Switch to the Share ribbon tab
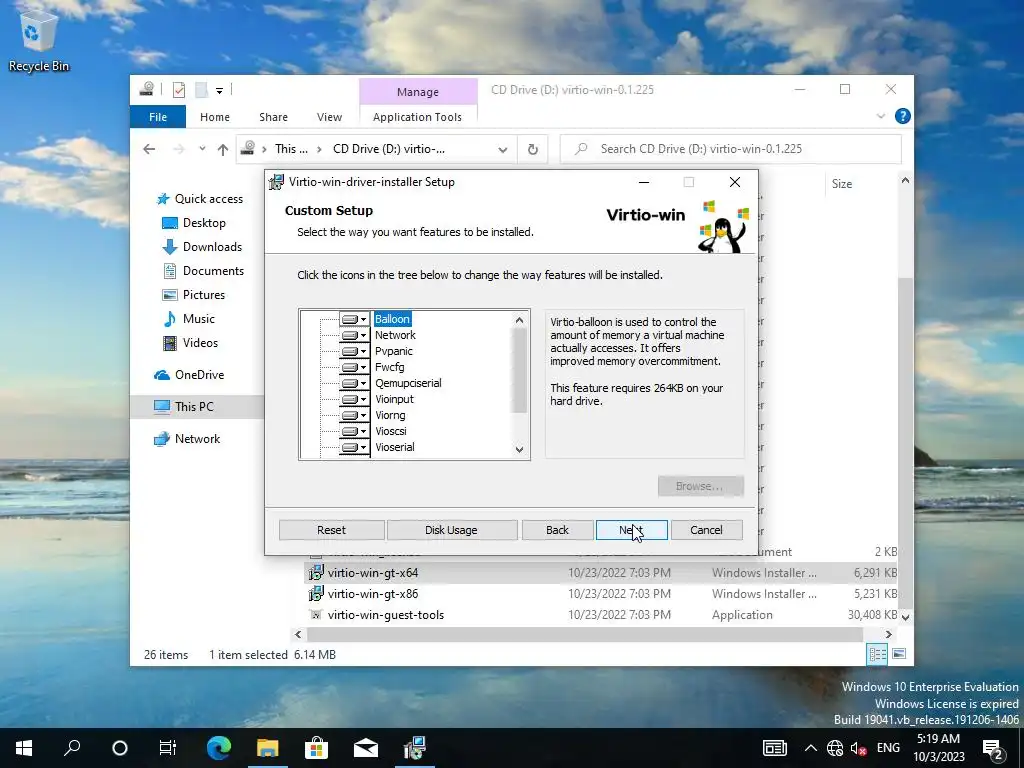This screenshot has height=768, width=1024. tap(274, 117)
